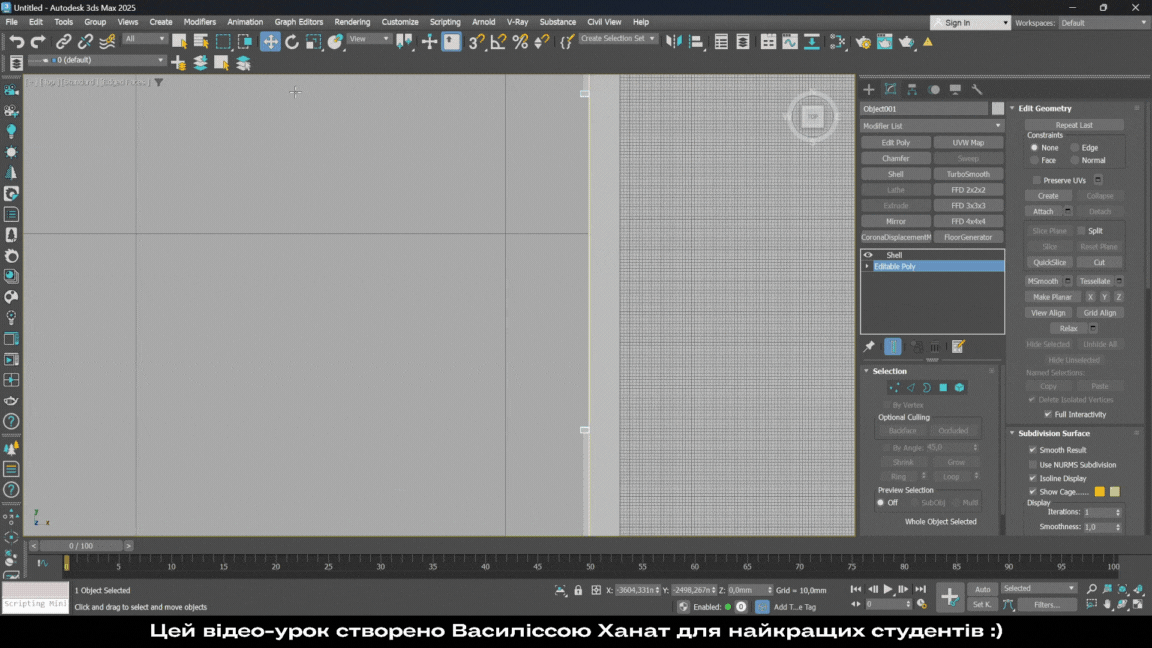
Task: Select Polygon sub-object level icon
Action: pyautogui.click(x=943, y=387)
